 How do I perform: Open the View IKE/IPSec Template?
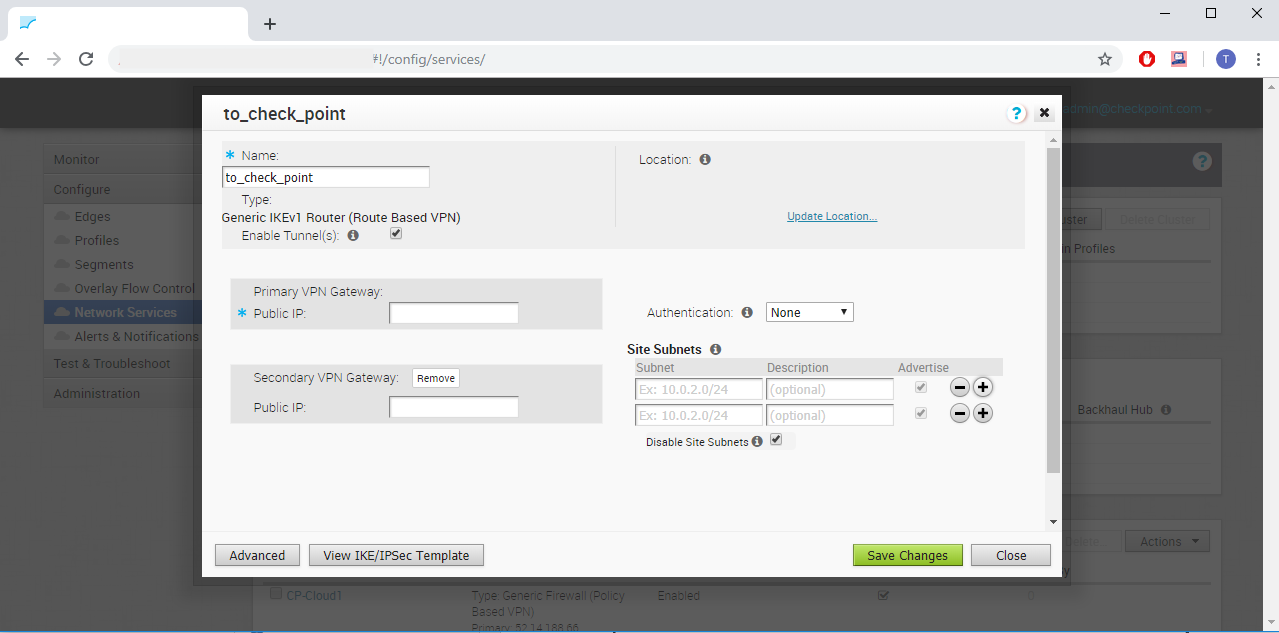tap(396, 555)
